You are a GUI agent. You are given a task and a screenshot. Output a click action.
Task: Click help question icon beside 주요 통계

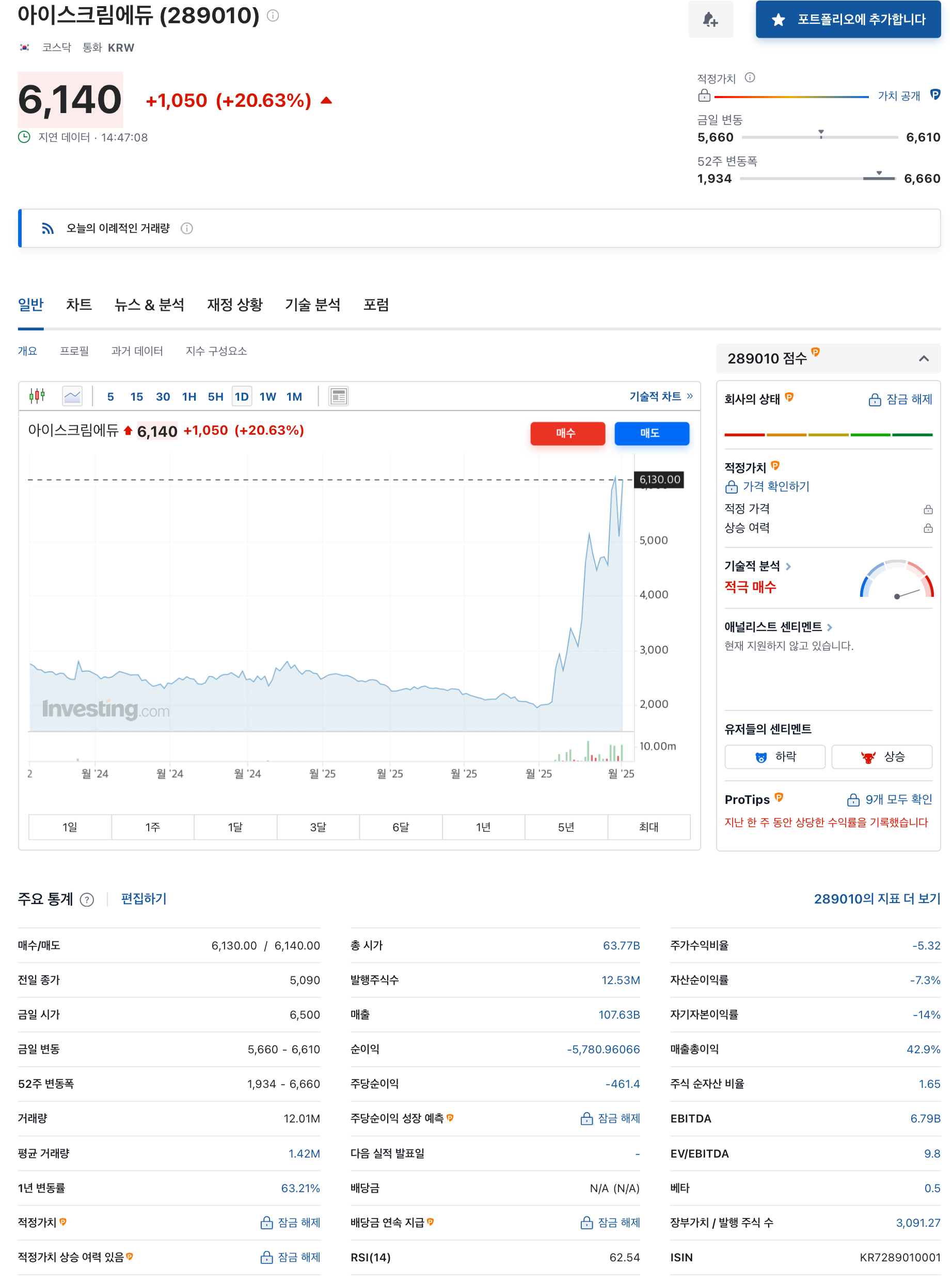[87, 899]
